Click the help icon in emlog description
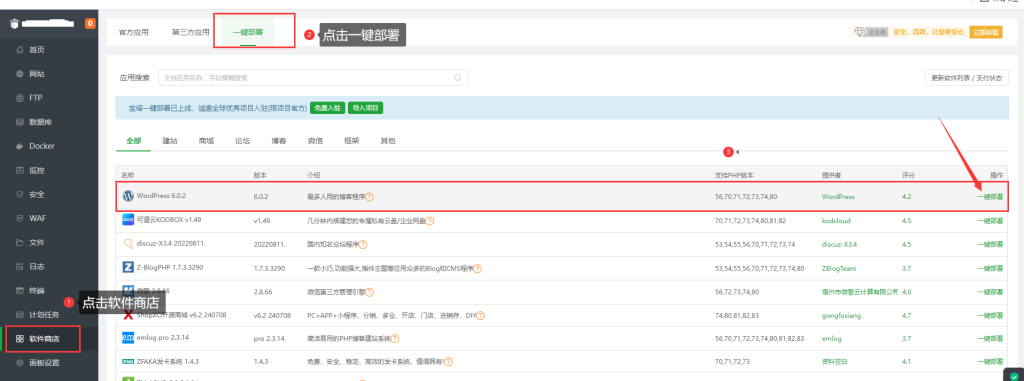The height and width of the screenshot is (381, 1024). click(x=394, y=339)
